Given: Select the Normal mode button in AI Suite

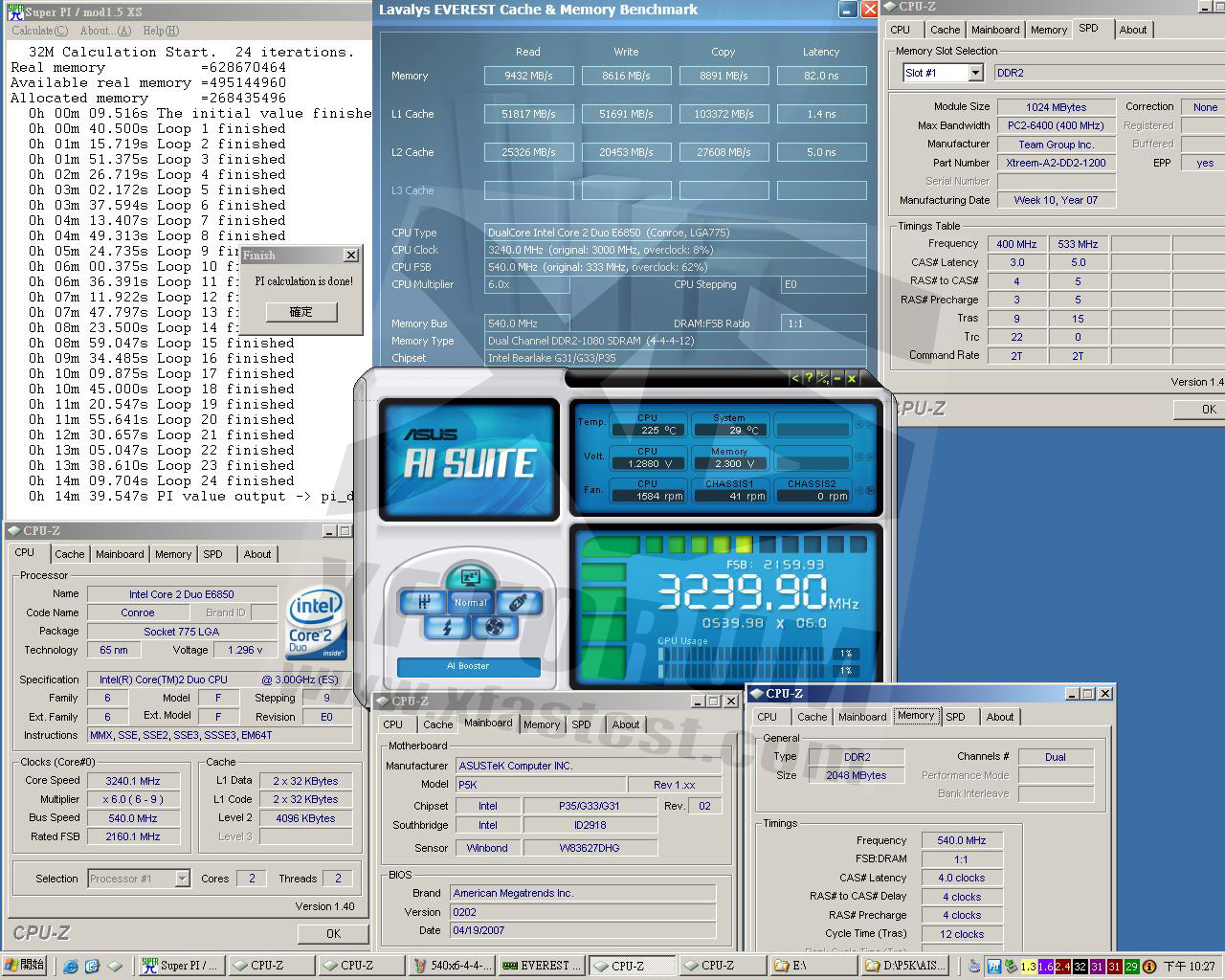Looking at the screenshot, I should (x=470, y=603).
